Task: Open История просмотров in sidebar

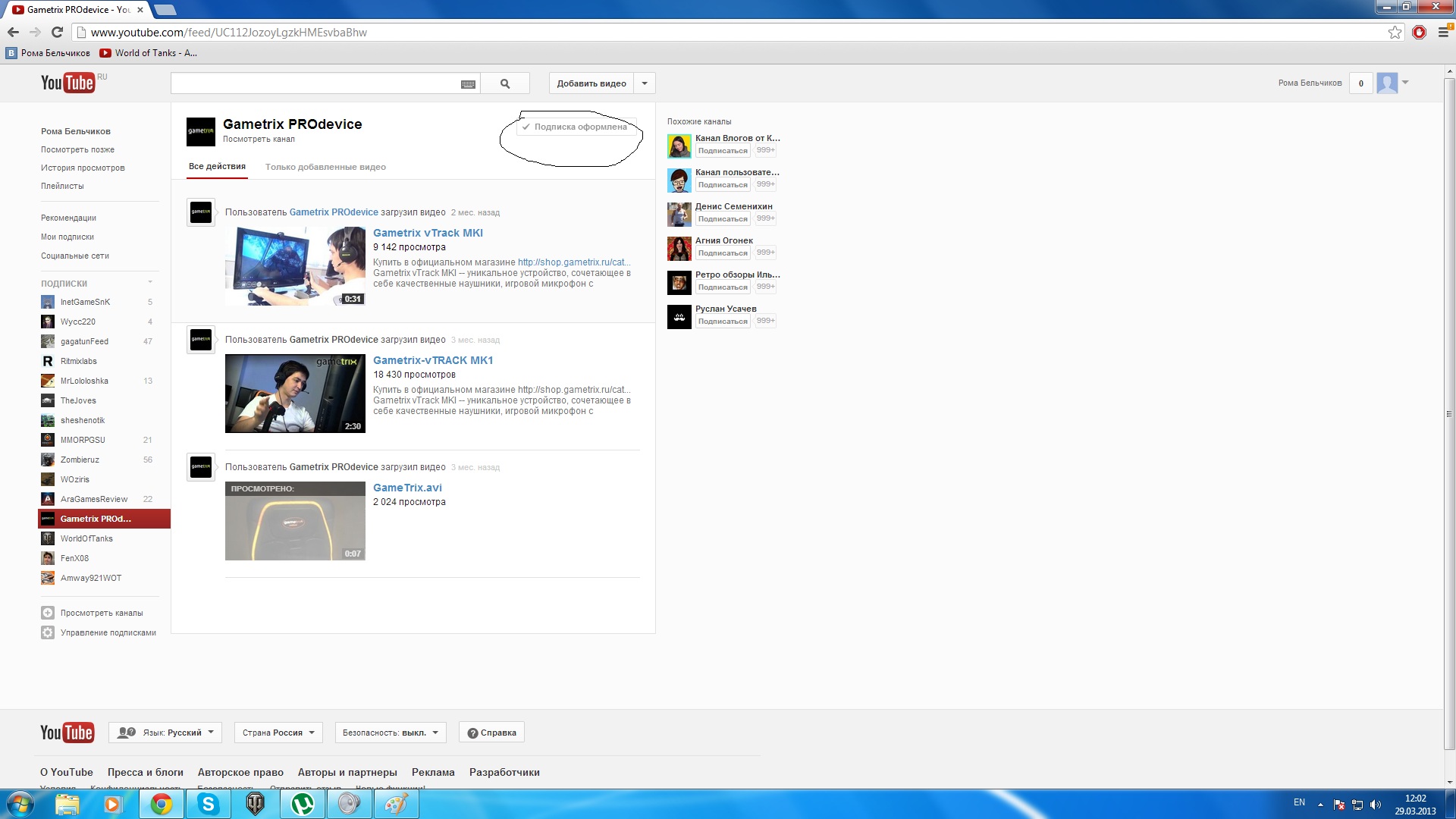Action: click(83, 168)
